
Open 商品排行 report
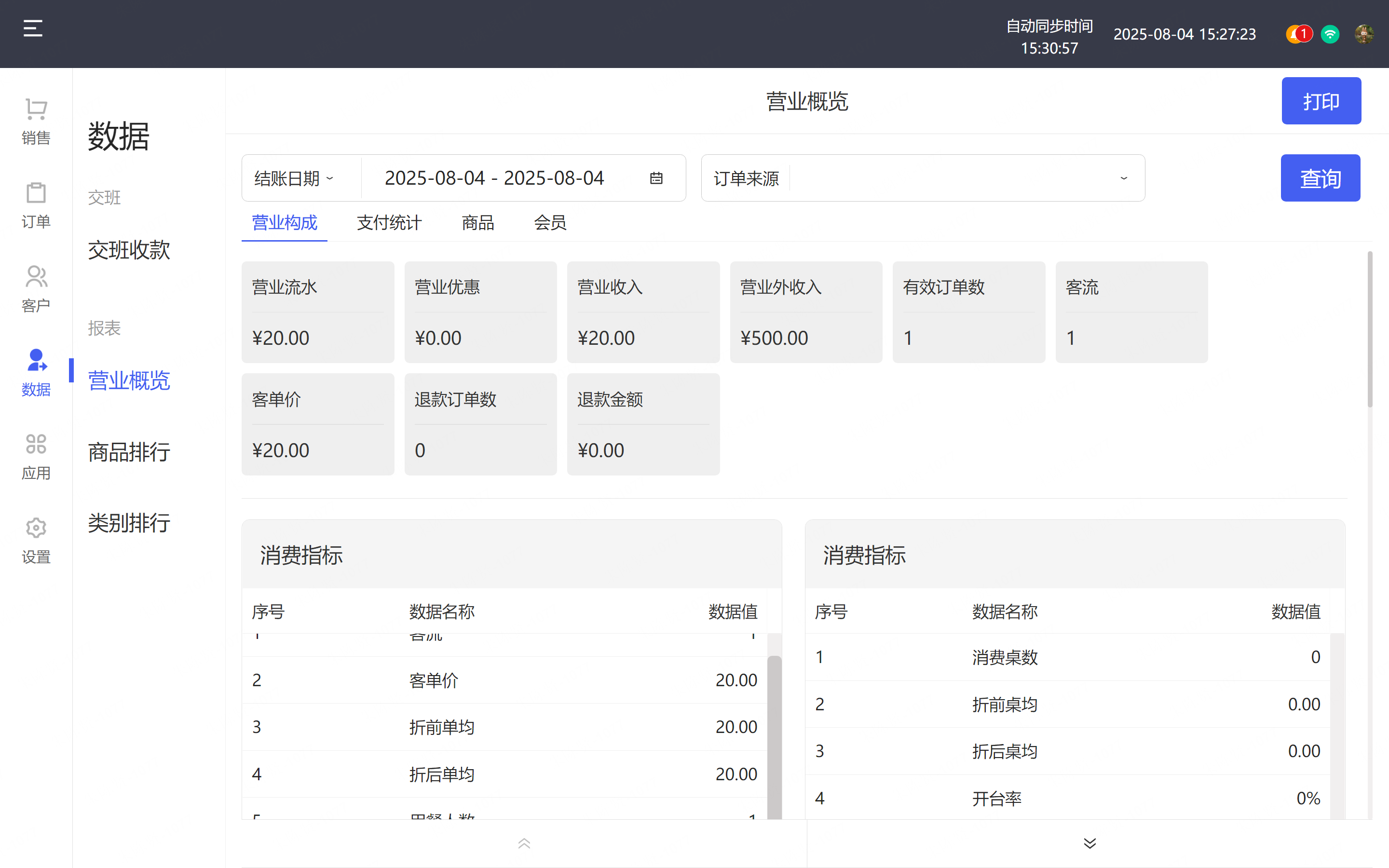[129, 452]
